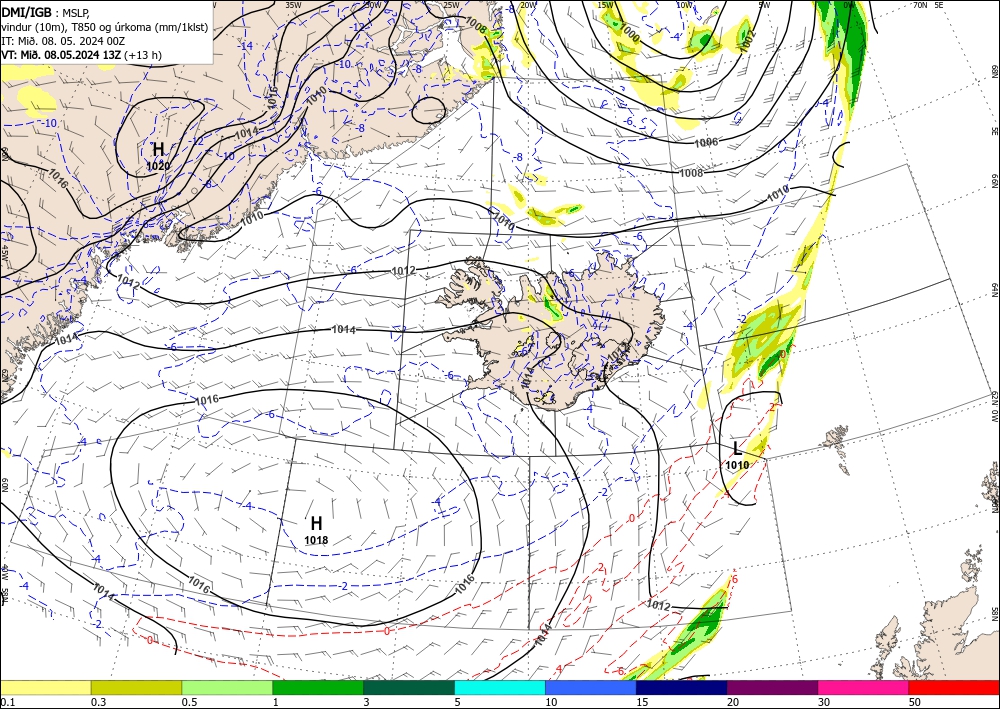Click the legend value "30"
1000x709 pixels.
(823, 702)
